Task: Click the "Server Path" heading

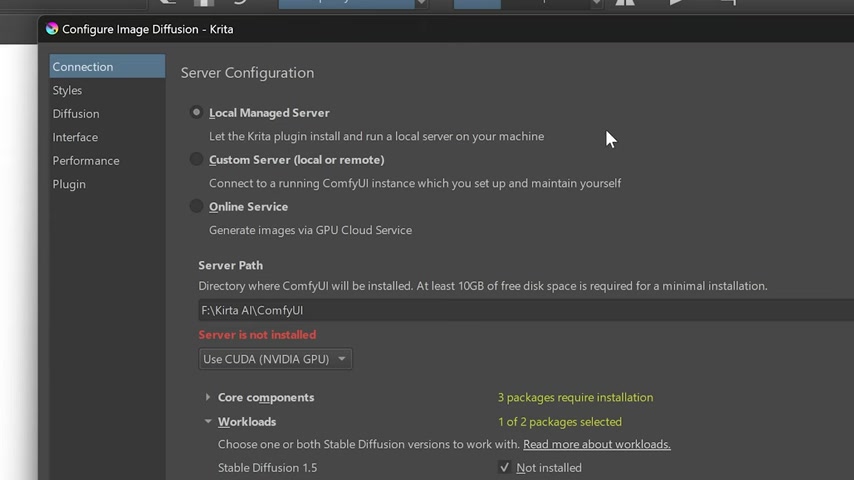Action: [x=230, y=265]
